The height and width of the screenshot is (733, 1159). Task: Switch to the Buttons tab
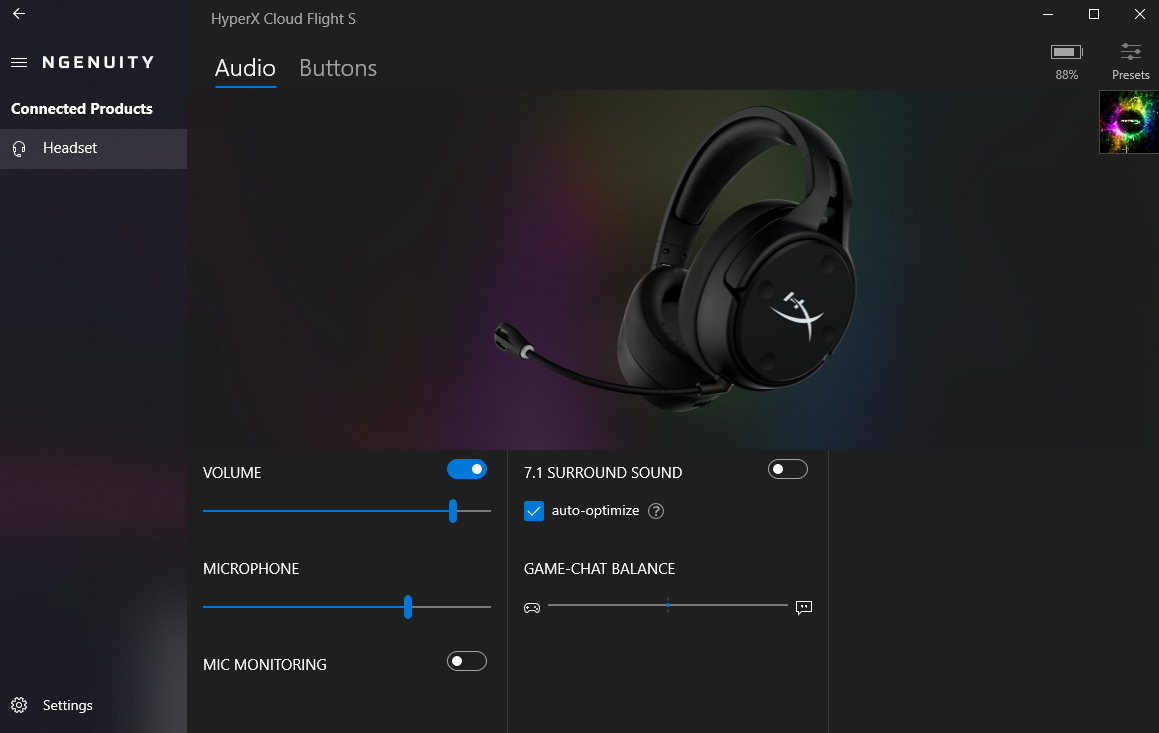(x=338, y=68)
